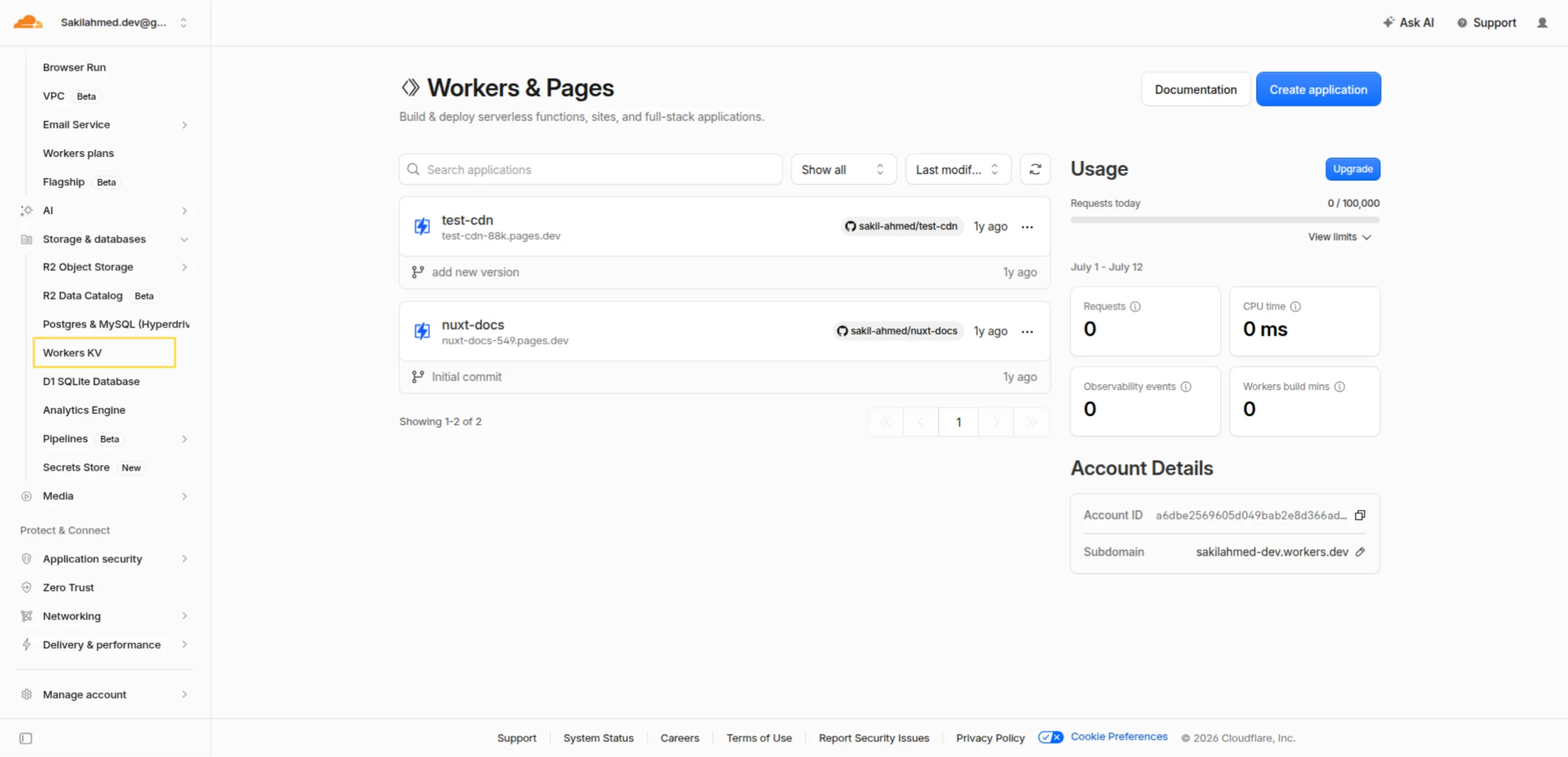Click the Requests info icon
Viewport: 1568px width, 757px height.
tap(1135, 307)
